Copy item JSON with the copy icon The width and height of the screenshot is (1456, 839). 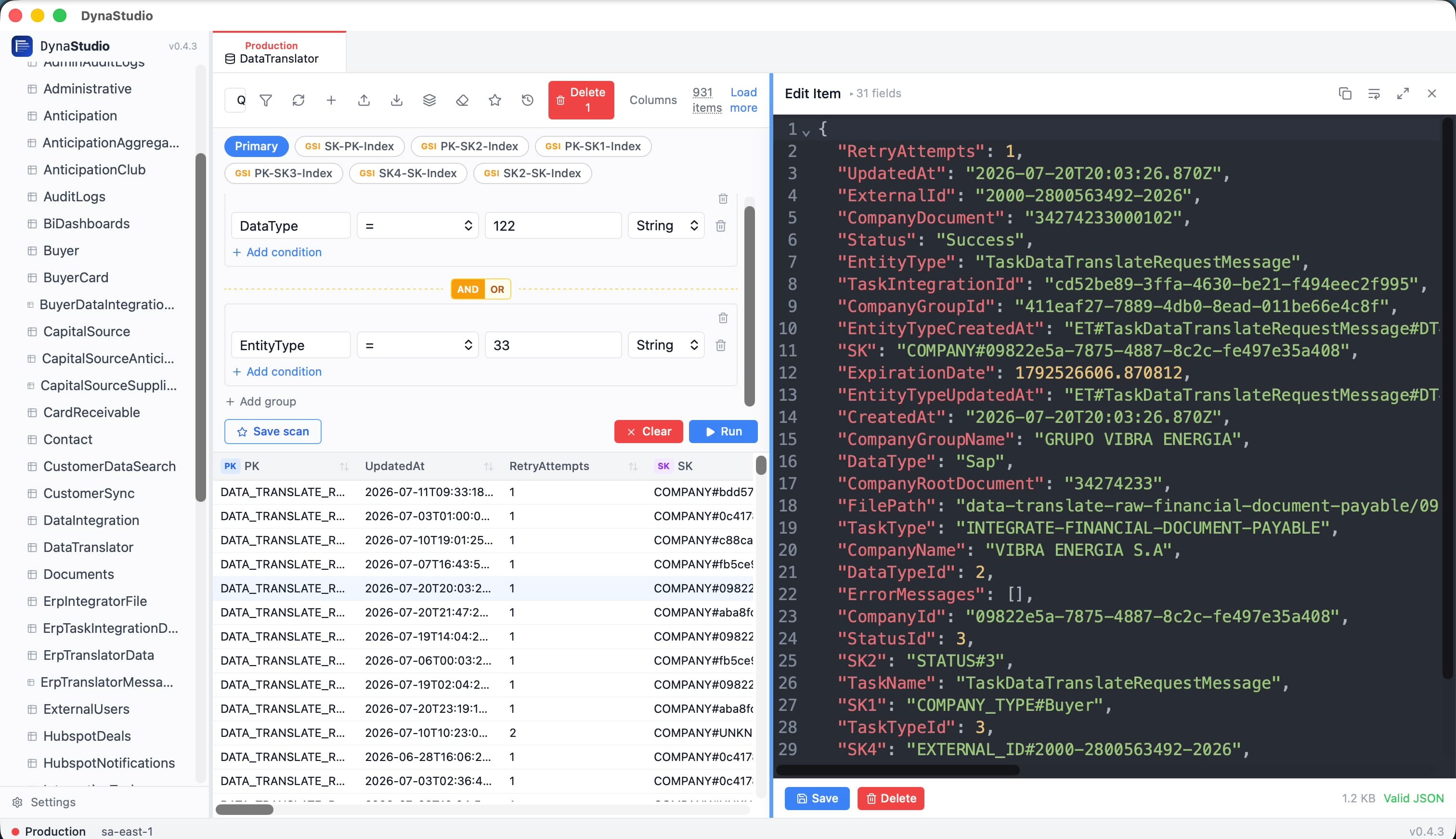tap(1345, 93)
